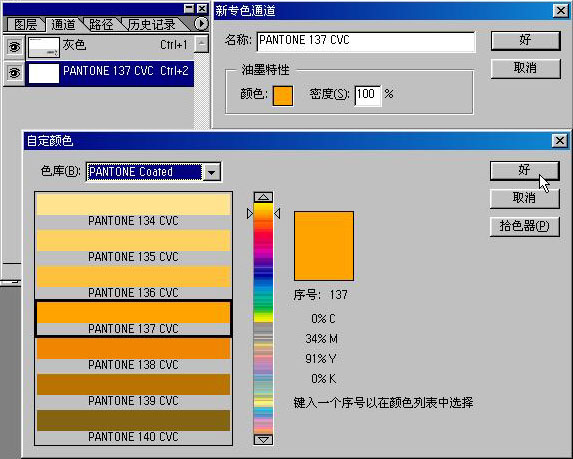Screen dimensions: 573x459
Task: Click 好 button in Custom Colors dialog
Action: click(x=524, y=170)
